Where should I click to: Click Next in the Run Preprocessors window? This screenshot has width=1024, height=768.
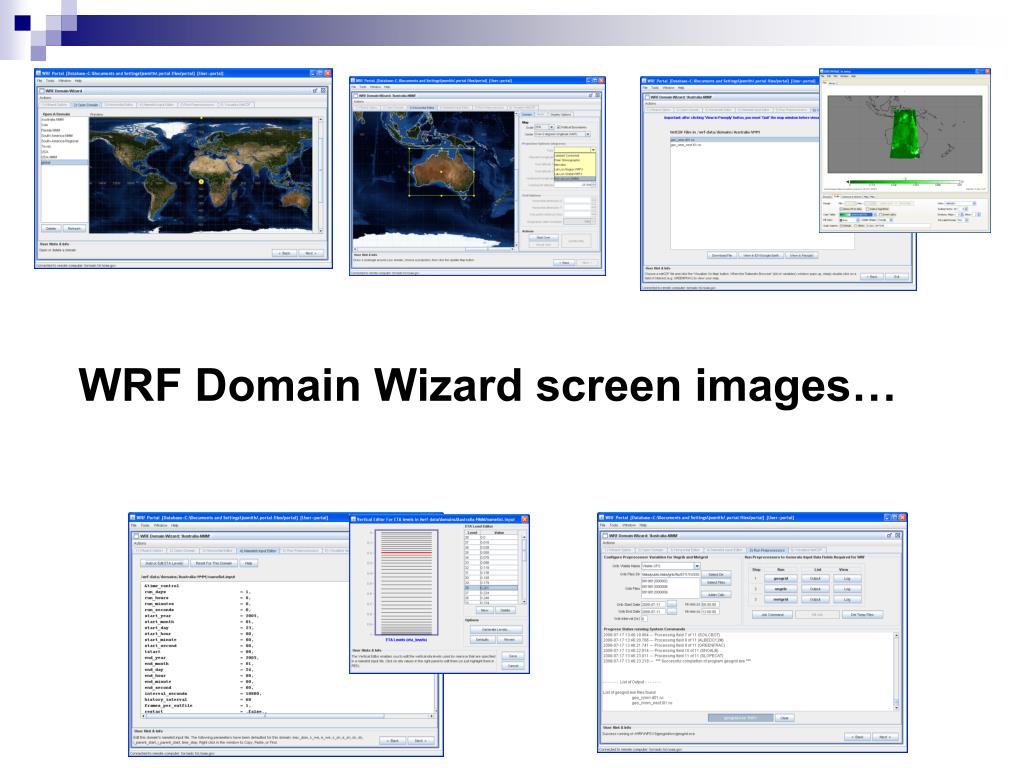pos(885,737)
